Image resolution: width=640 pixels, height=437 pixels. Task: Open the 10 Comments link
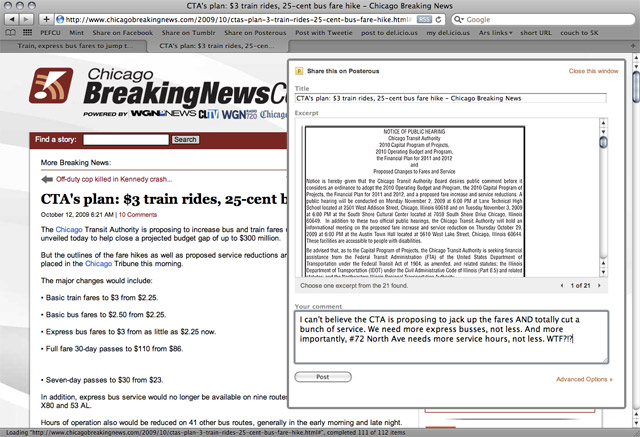(x=138, y=215)
